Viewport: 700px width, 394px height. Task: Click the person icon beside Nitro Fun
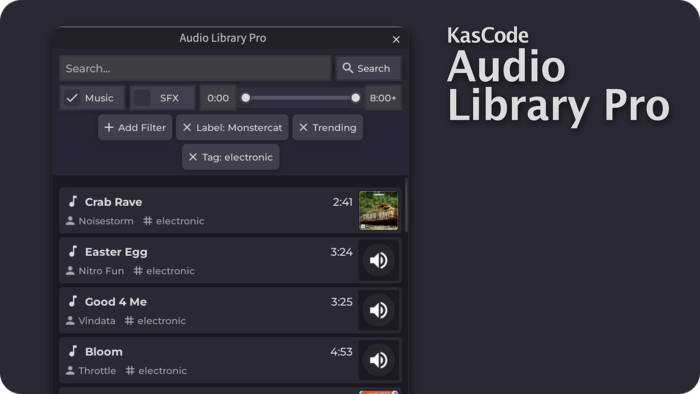70,271
